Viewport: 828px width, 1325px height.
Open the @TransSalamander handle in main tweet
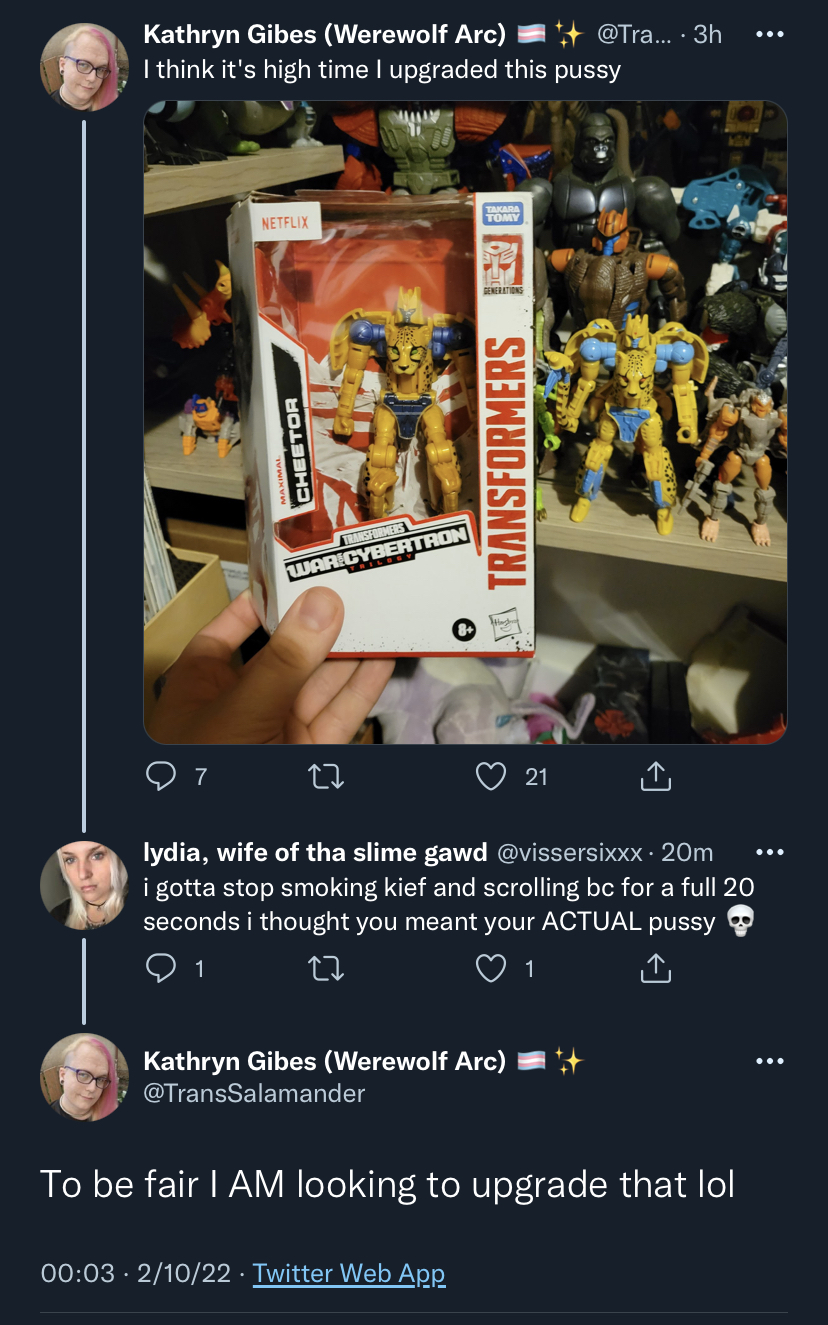coord(254,1093)
